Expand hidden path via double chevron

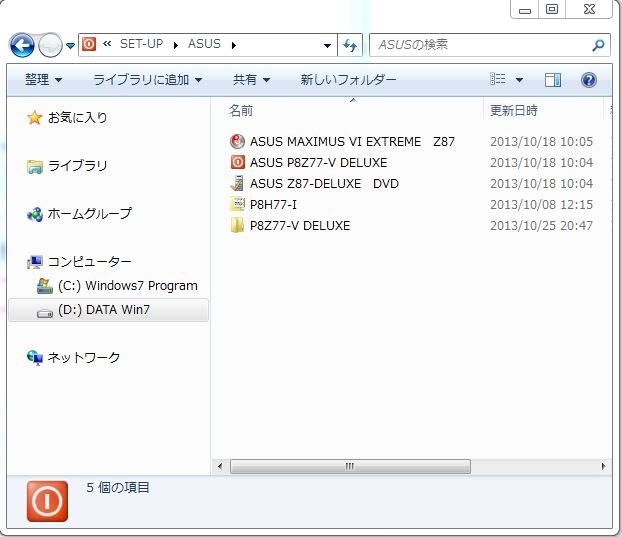click(x=107, y=44)
